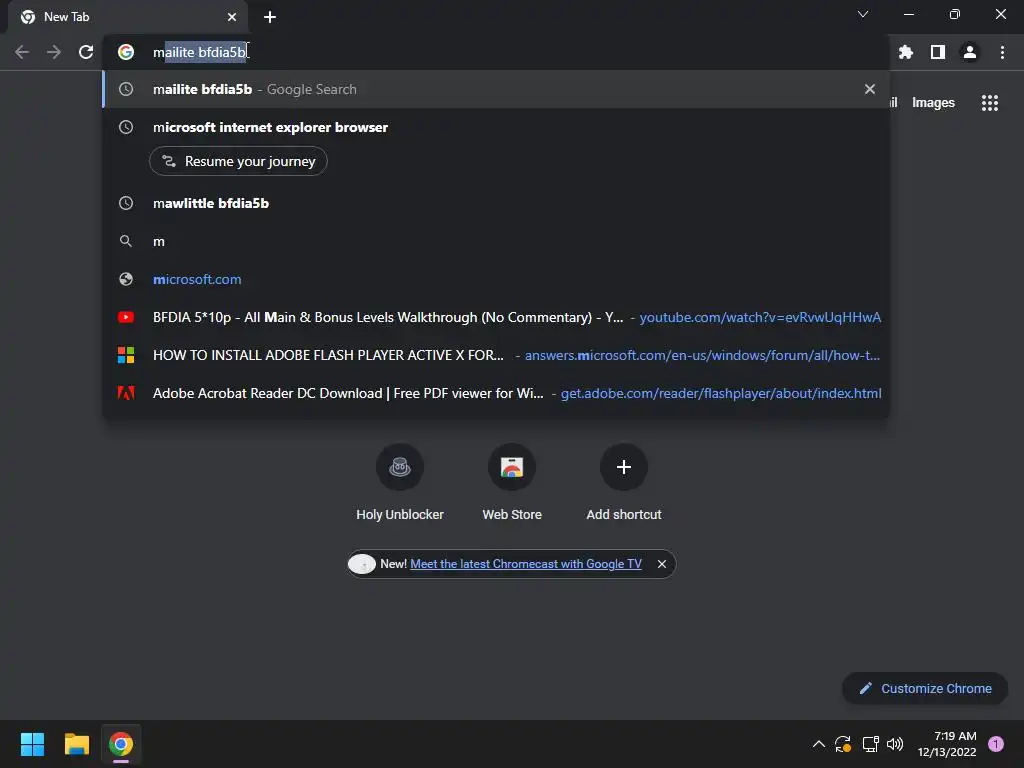
Task: Remove the 'mailite bfdia5b' suggestion
Action: click(x=870, y=89)
